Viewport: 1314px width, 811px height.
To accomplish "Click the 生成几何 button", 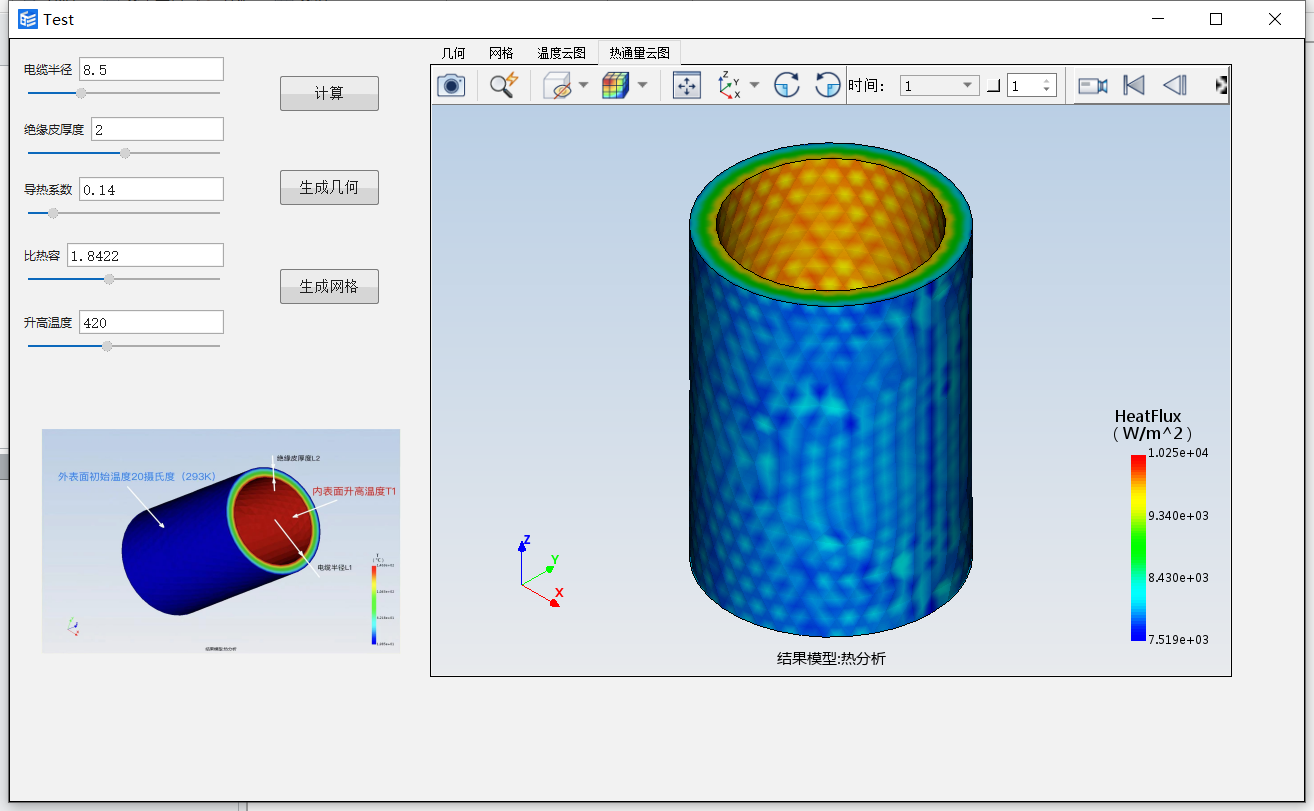I will (x=329, y=187).
